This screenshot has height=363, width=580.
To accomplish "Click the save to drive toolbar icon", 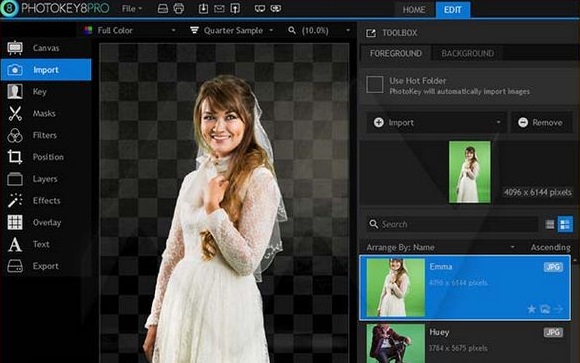I will (163, 9).
